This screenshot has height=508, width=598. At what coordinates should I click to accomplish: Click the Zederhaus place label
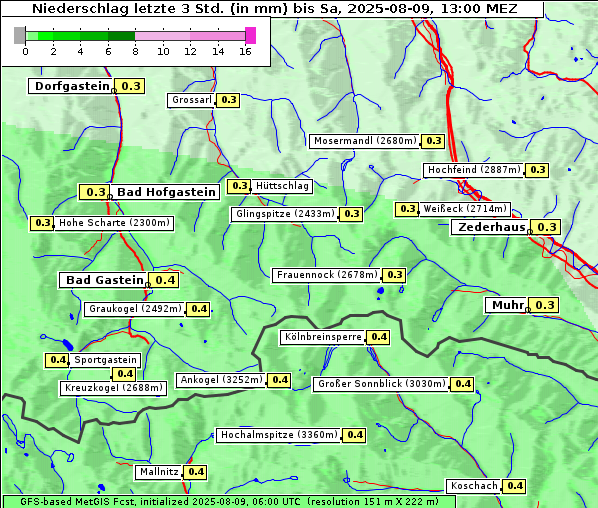(x=491, y=227)
